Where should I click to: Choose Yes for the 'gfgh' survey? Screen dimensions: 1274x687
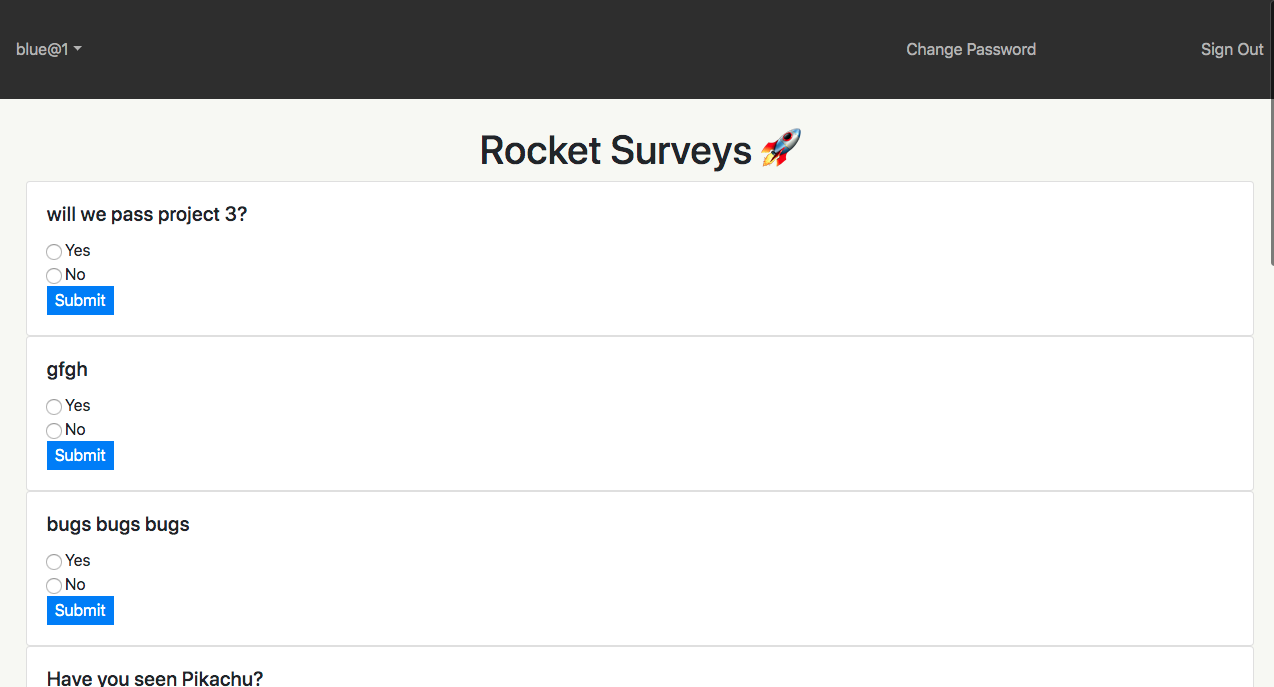(54, 407)
